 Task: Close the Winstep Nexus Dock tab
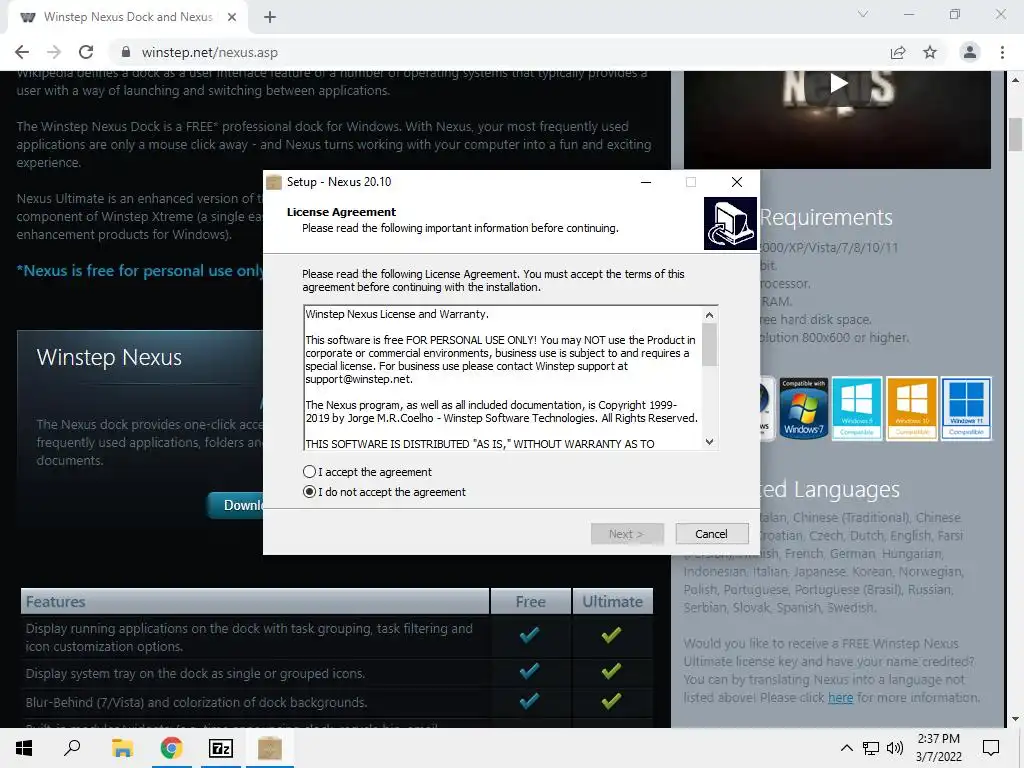[x=232, y=17]
